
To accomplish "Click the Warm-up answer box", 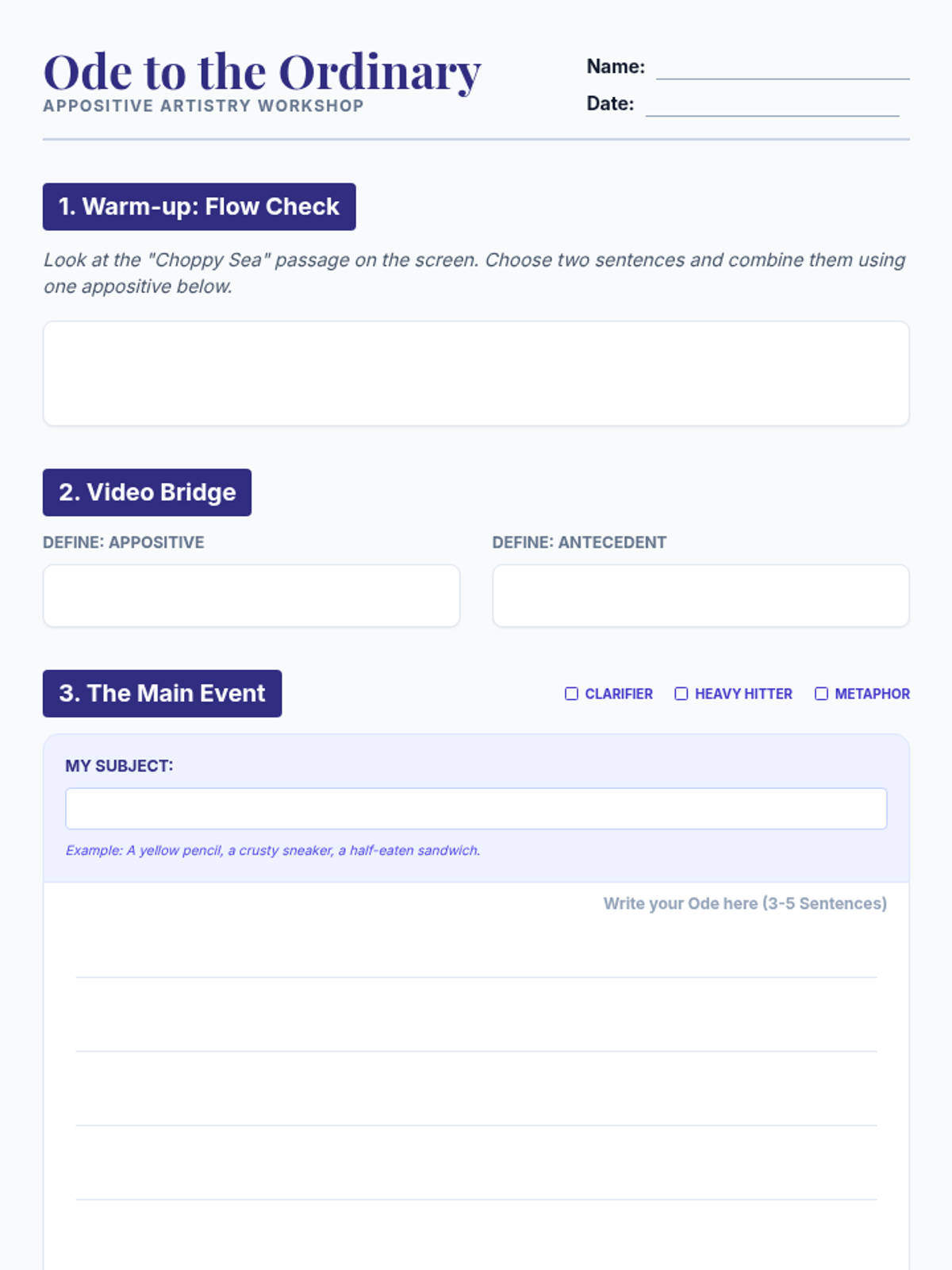I will tap(476, 373).
